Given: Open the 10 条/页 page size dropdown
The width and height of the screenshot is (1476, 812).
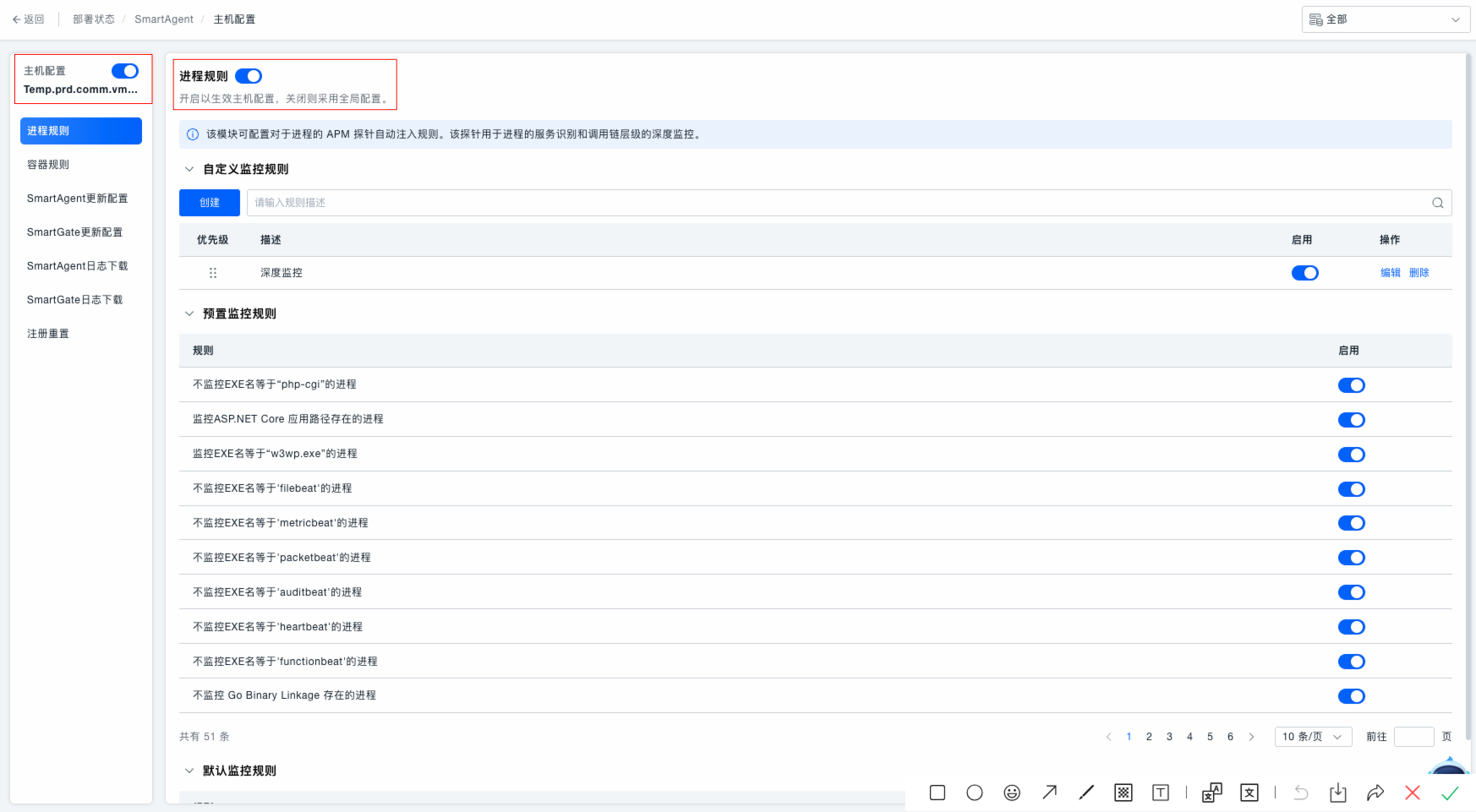Looking at the screenshot, I should pyautogui.click(x=1312, y=737).
